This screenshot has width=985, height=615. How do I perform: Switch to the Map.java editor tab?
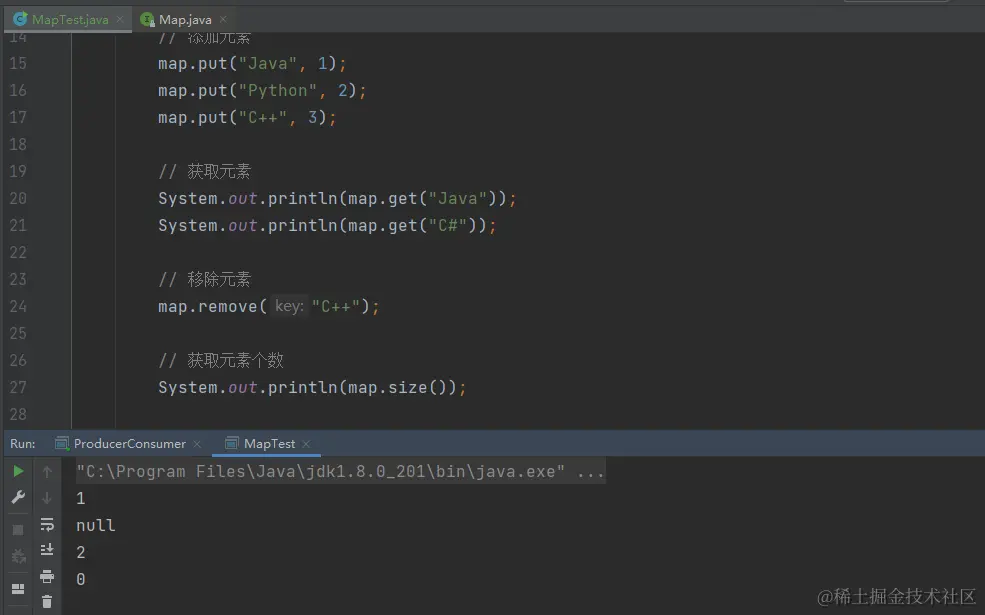pos(185,19)
